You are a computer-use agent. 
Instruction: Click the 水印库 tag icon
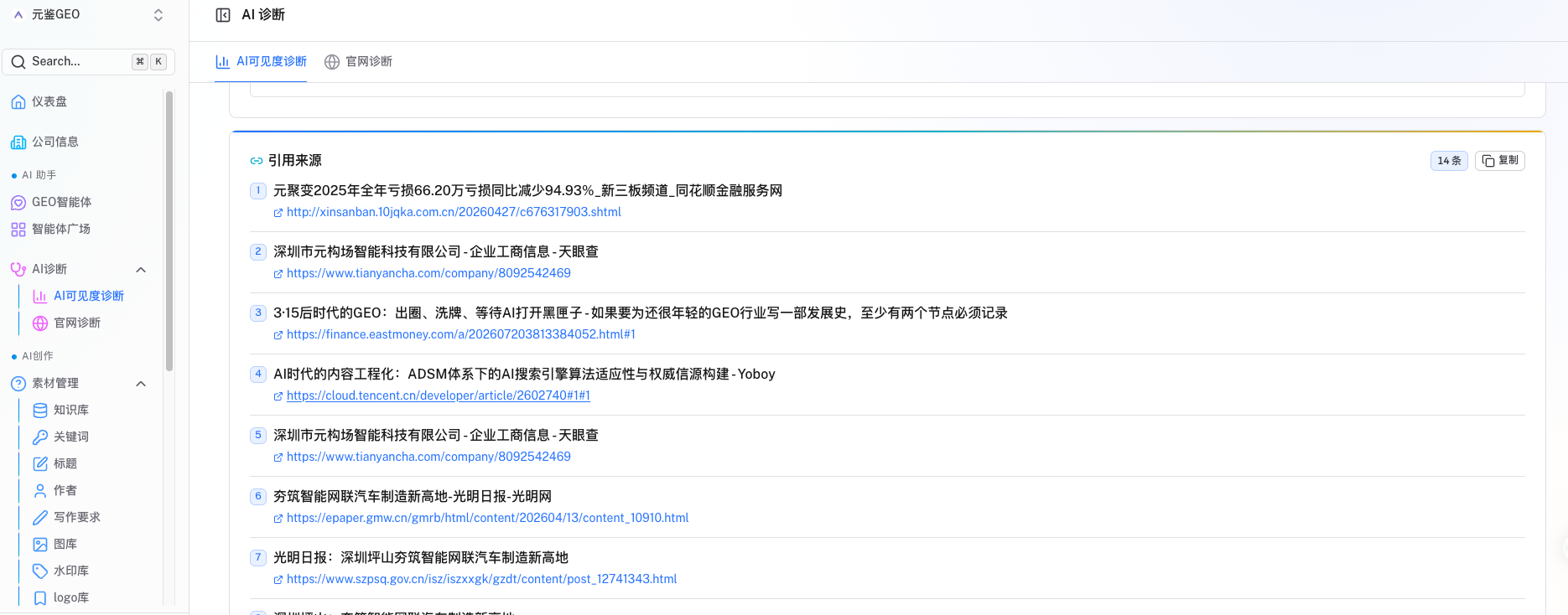[40, 571]
